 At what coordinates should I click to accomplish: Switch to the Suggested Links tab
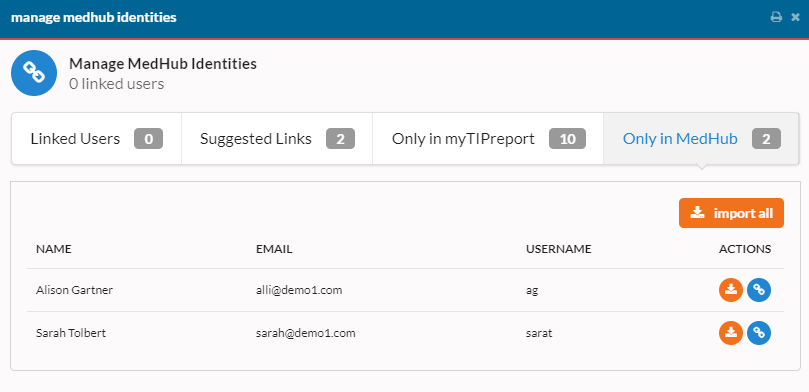click(x=277, y=139)
